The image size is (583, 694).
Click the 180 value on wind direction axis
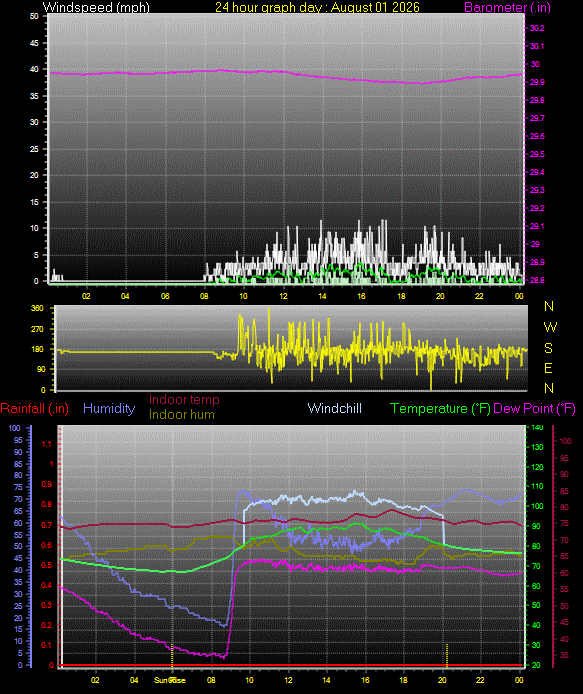[x=38, y=349]
